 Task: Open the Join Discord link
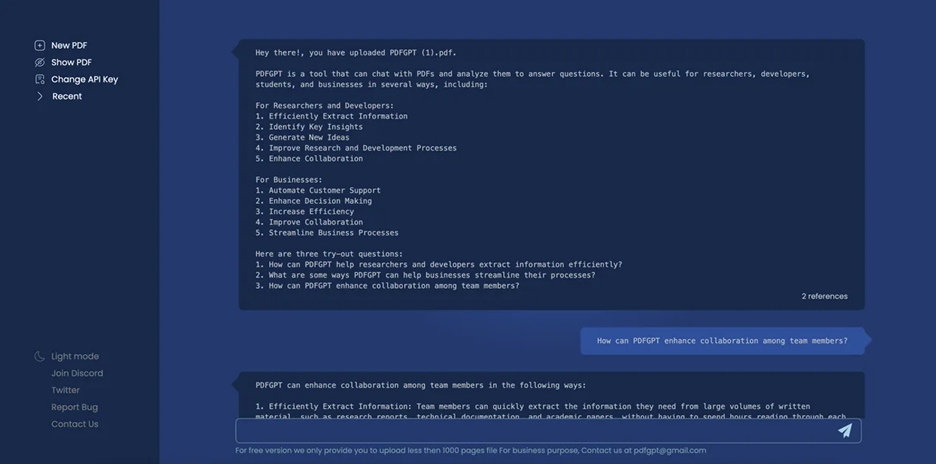click(77, 373)
